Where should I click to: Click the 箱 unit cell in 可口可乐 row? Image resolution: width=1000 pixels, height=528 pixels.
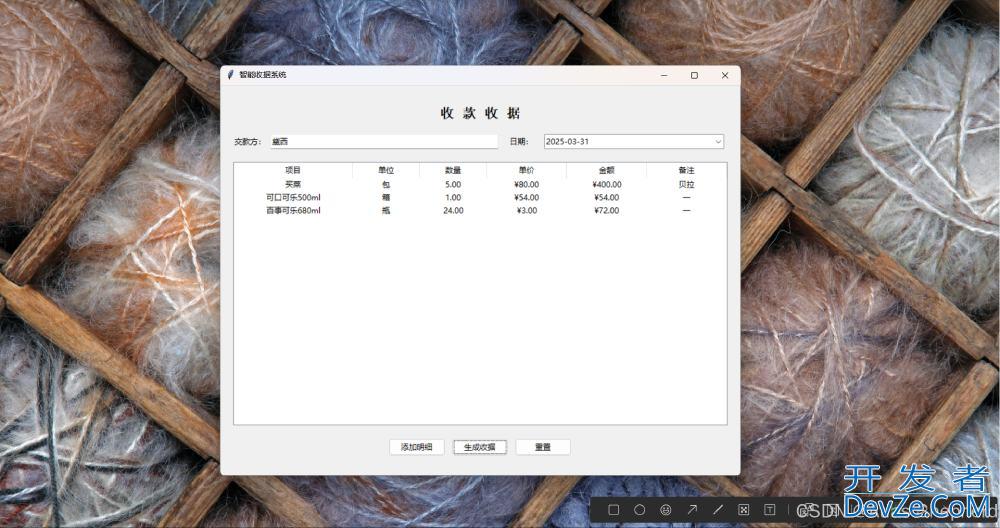[386, 198]
